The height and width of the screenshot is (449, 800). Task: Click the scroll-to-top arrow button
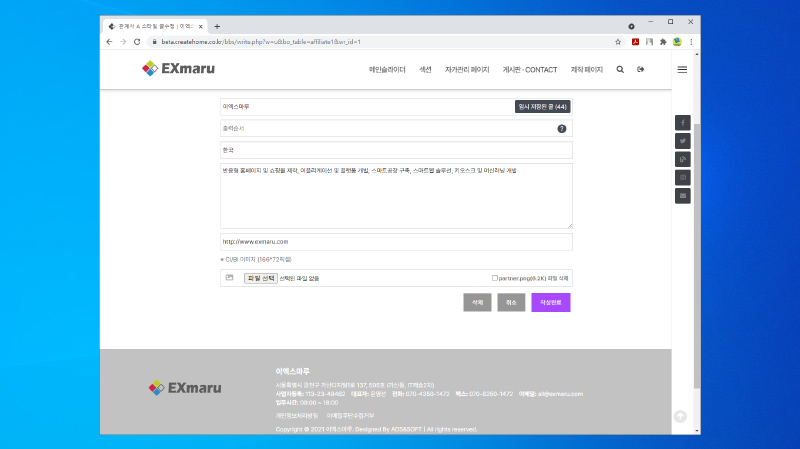pyautogui.click(x=680, y=416)
